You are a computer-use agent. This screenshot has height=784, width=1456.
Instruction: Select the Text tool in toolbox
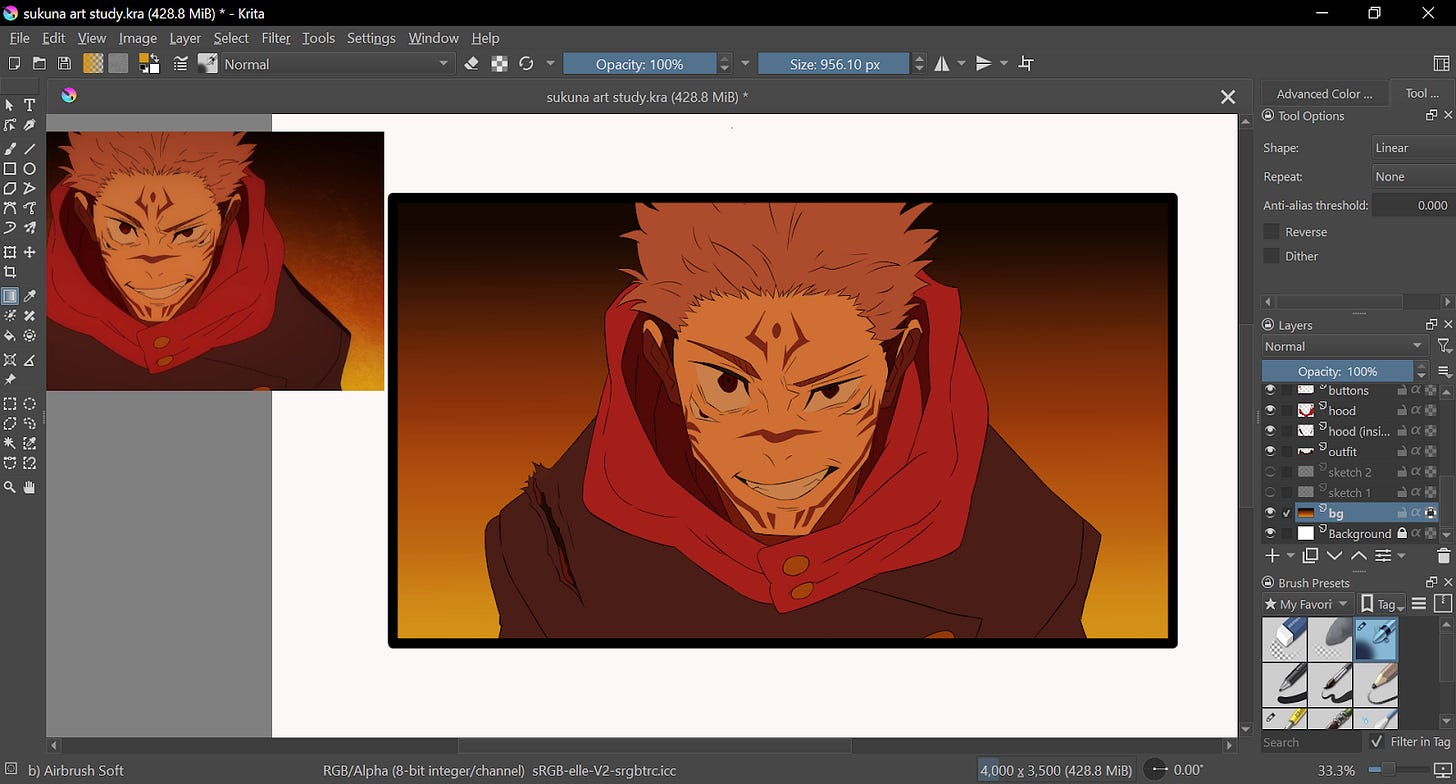[30, 105]
